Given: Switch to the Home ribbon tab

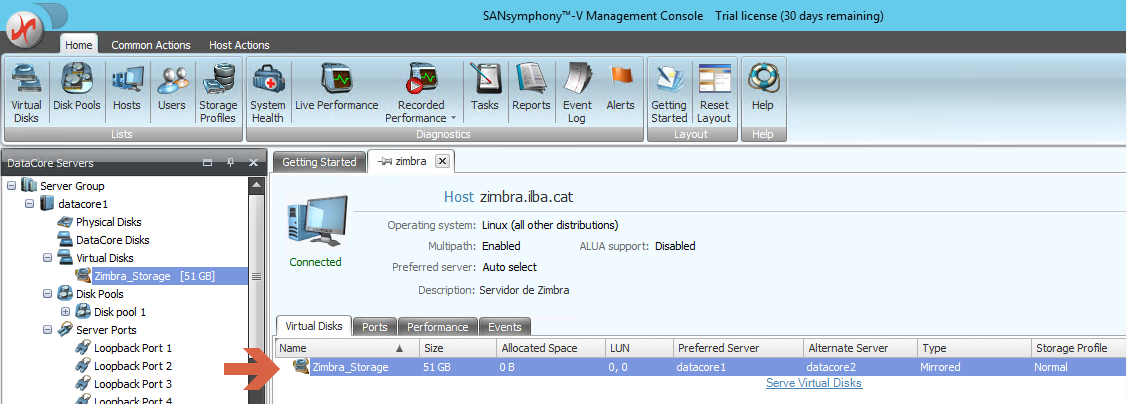Looking at the screenshot, I should tap(78, 45).
